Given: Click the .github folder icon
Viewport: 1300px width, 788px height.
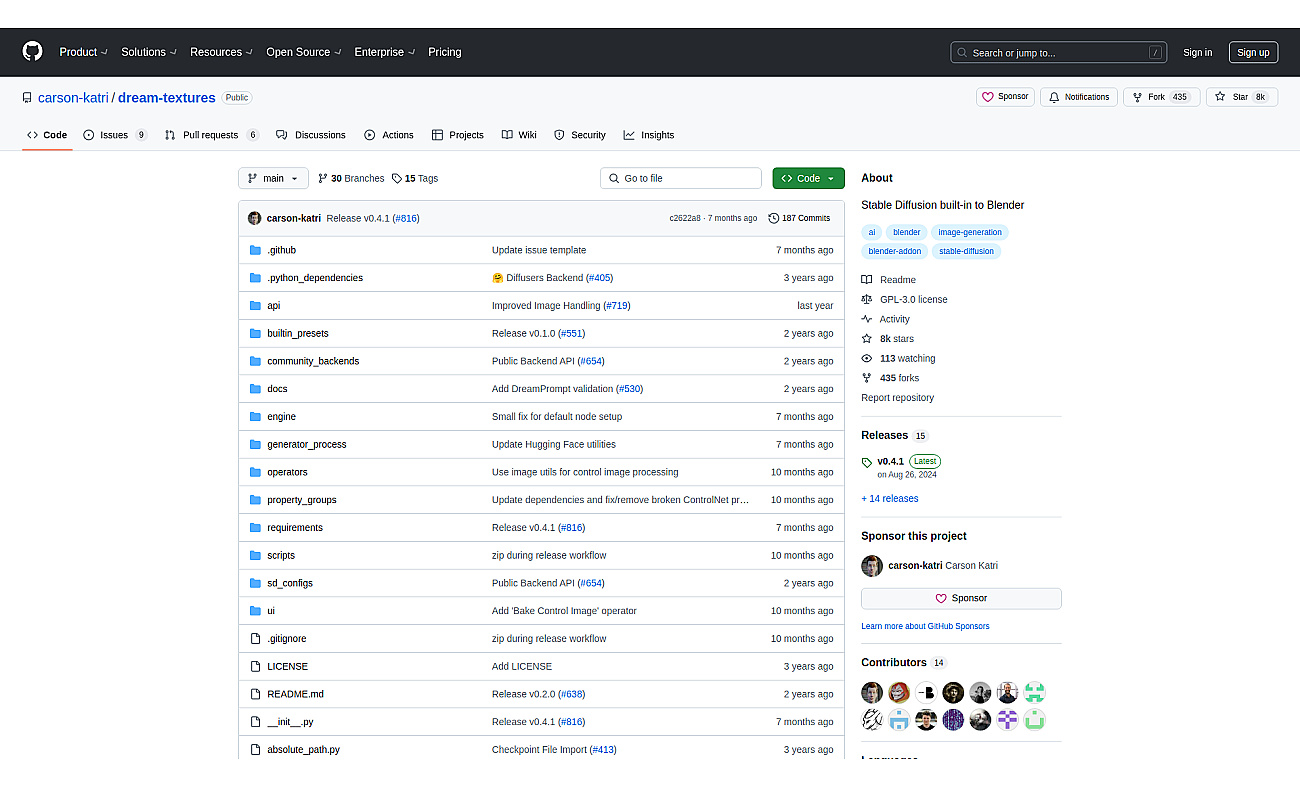Looking at the screenshot, I should point(255,250).
